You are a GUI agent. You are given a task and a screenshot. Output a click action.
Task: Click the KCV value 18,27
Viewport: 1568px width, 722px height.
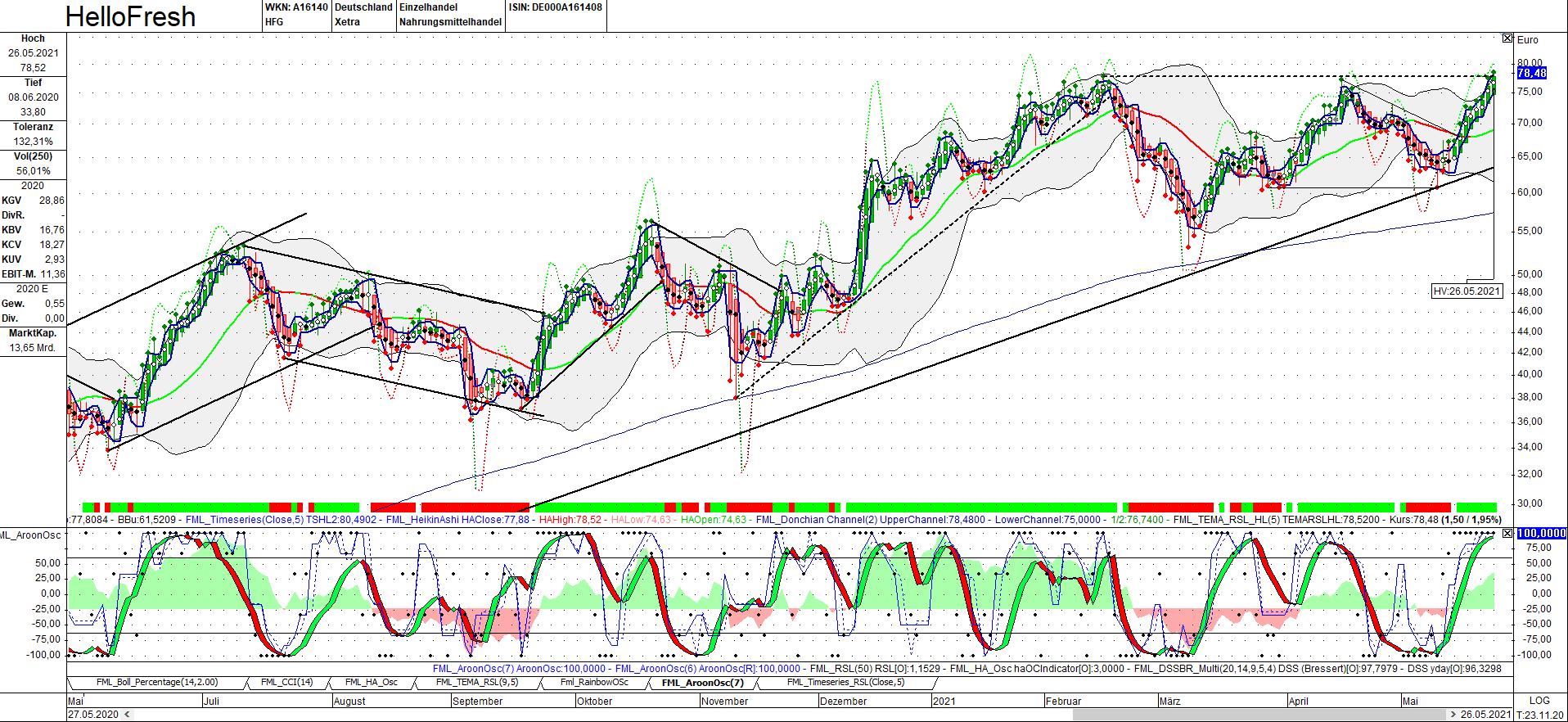coord(52,245)
